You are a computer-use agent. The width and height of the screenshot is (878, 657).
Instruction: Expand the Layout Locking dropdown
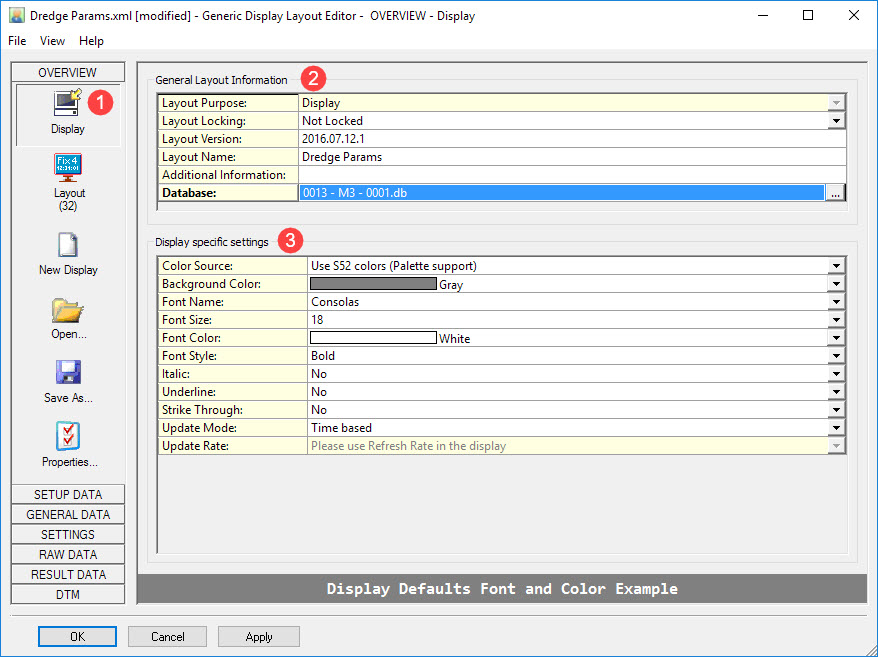point(835,121)
